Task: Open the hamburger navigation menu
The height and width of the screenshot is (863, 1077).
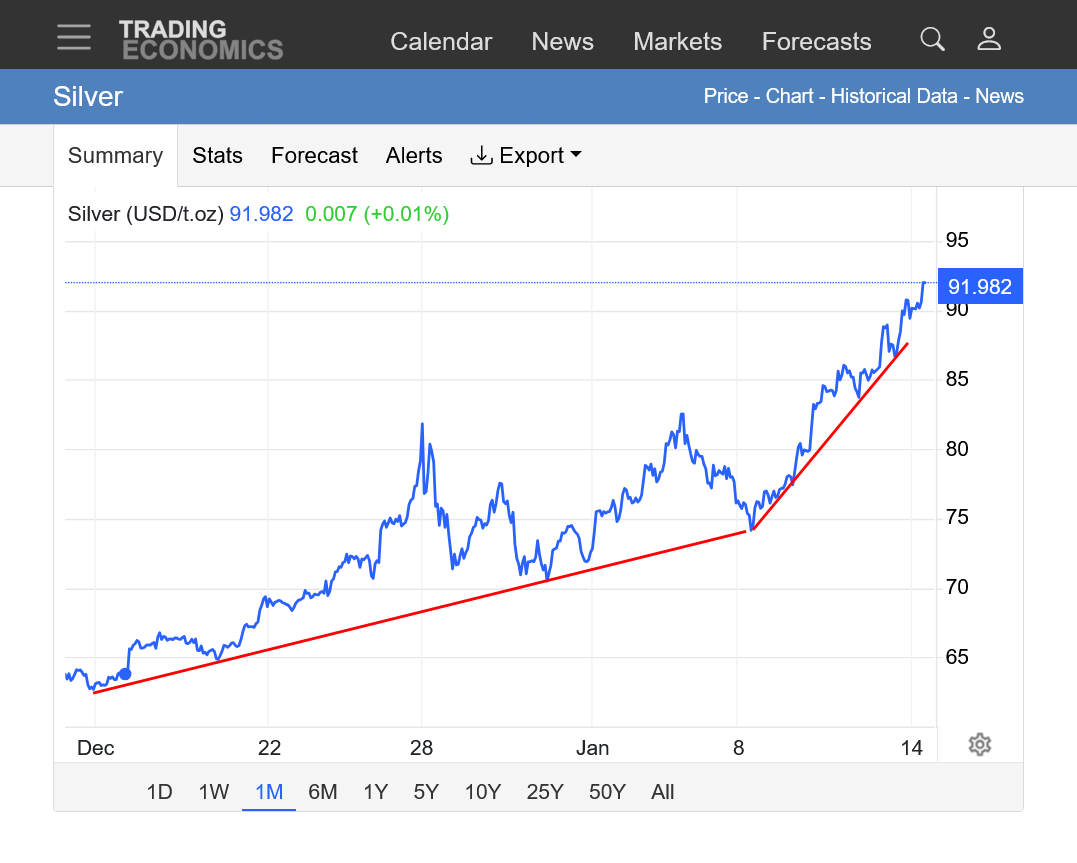Action: (x=74, y=37)
